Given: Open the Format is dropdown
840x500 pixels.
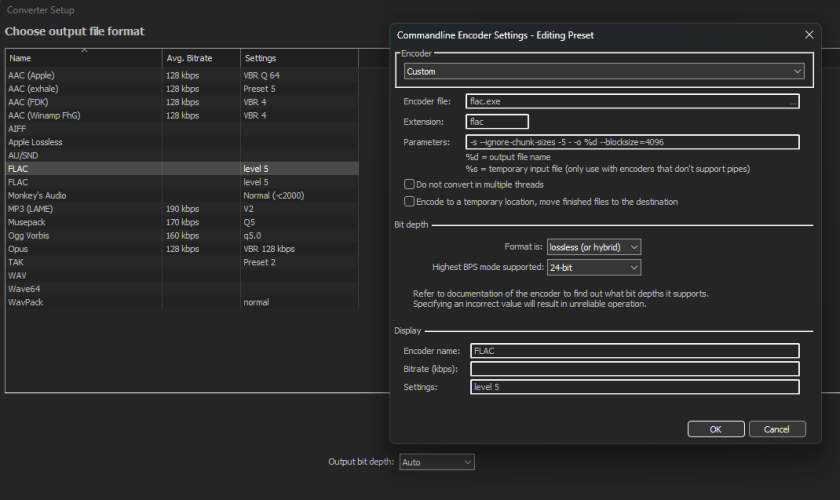Looking at the screenshot, I should [x=594, y=247].
